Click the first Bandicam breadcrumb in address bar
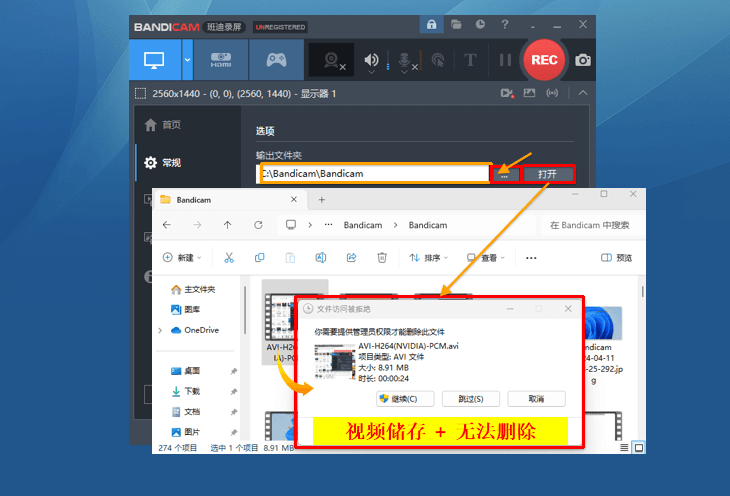Image resolution: width=730 pixels, height=496 pixels. pyautogui.click(x=363, y=225)
